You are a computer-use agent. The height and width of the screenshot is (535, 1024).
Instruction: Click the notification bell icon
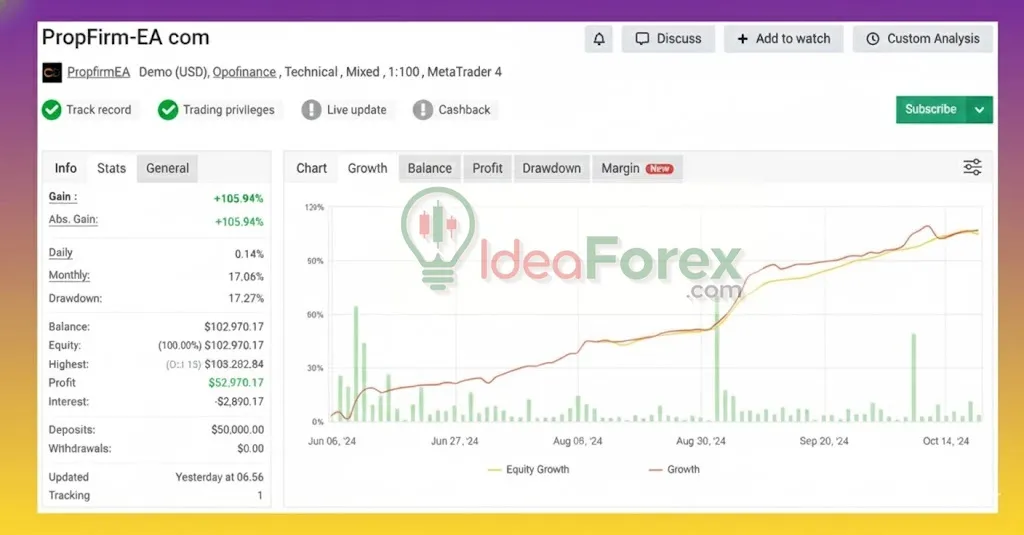click(599, 39)
